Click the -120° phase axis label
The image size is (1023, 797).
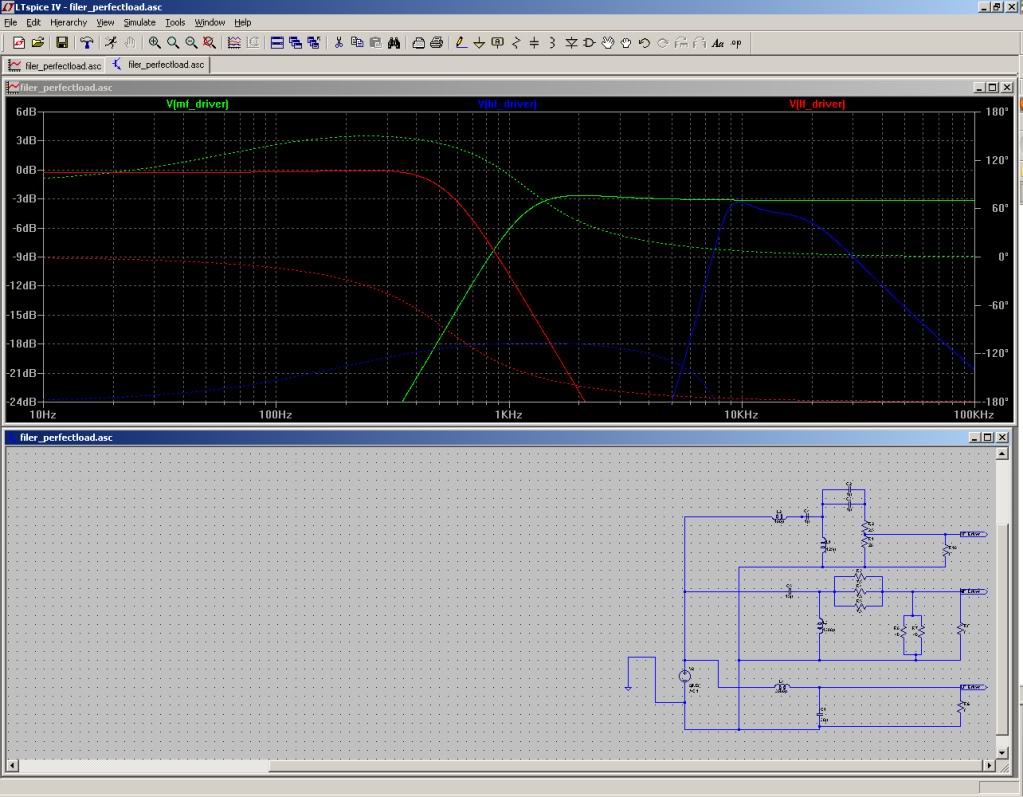tap(996, 353)
